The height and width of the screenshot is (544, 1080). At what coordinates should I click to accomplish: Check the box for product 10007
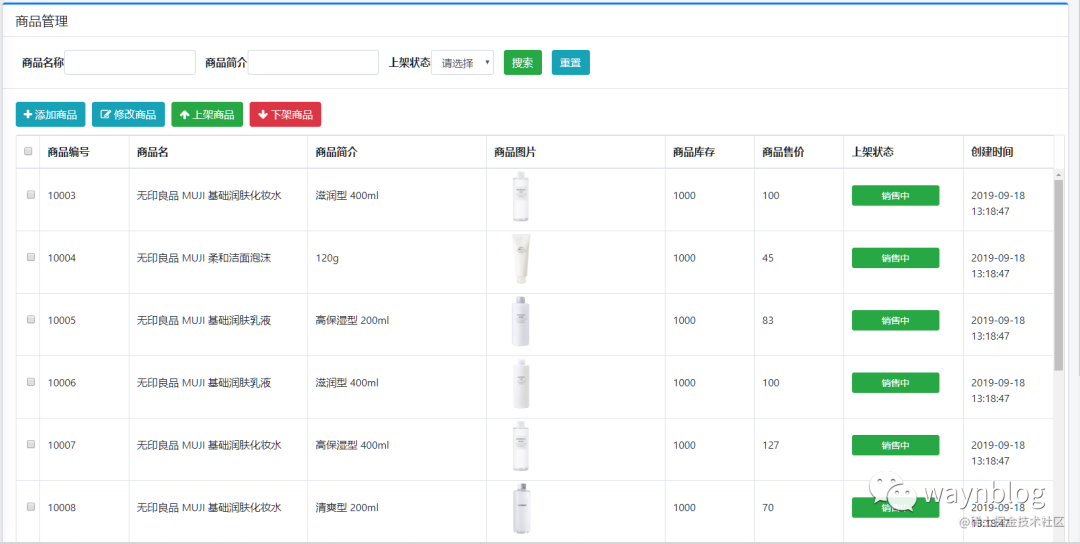(x=30, y=444)
